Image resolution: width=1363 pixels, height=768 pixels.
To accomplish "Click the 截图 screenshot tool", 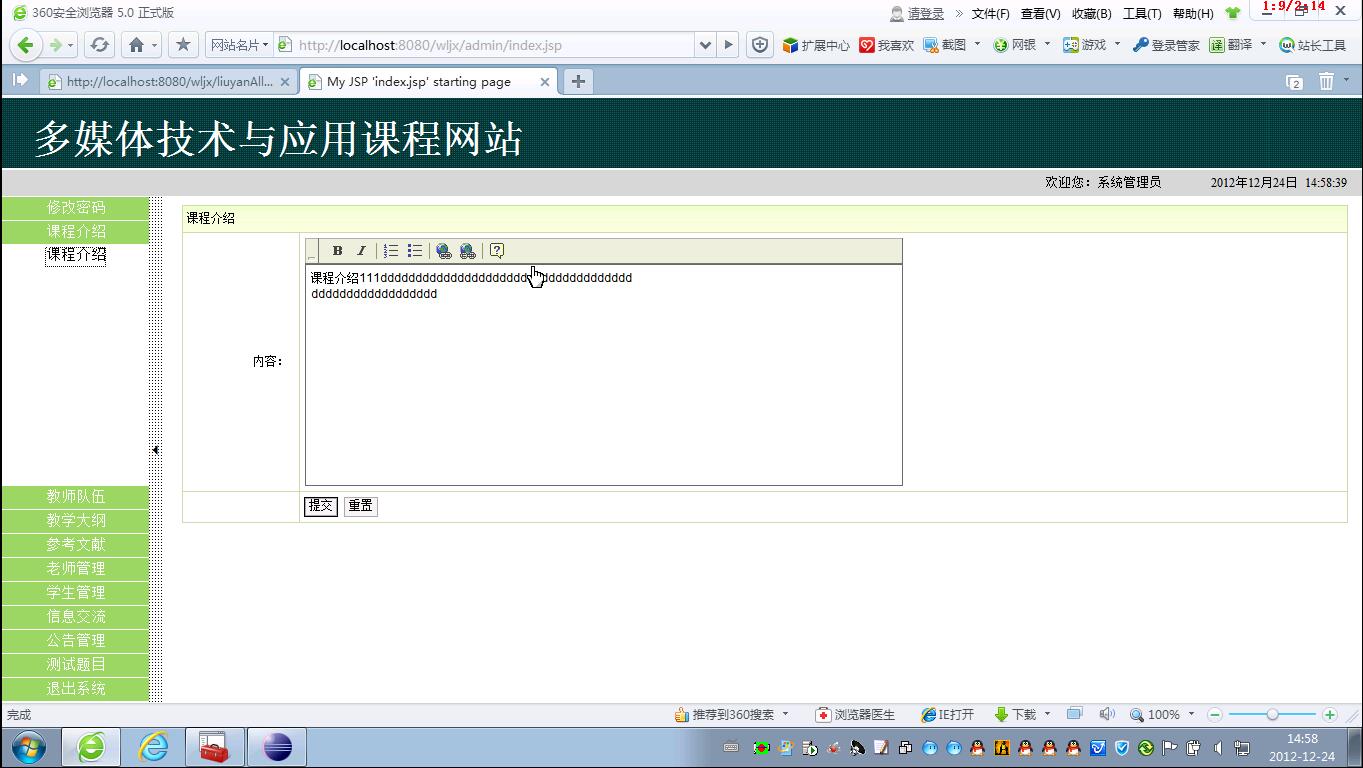I will pyautogui.click(x=945, y=45).
